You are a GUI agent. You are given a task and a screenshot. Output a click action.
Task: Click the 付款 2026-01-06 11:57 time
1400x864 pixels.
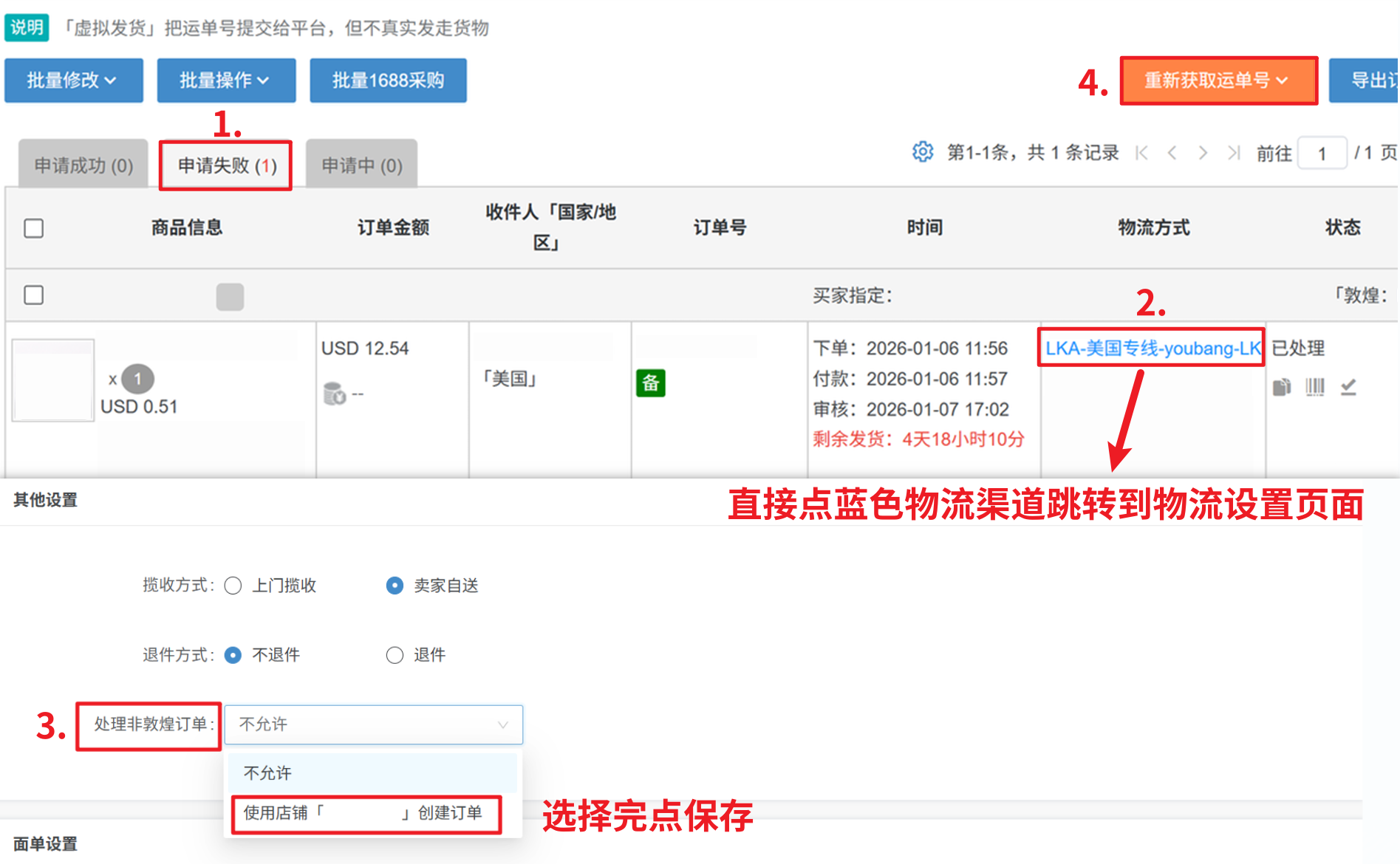(910, 379)
